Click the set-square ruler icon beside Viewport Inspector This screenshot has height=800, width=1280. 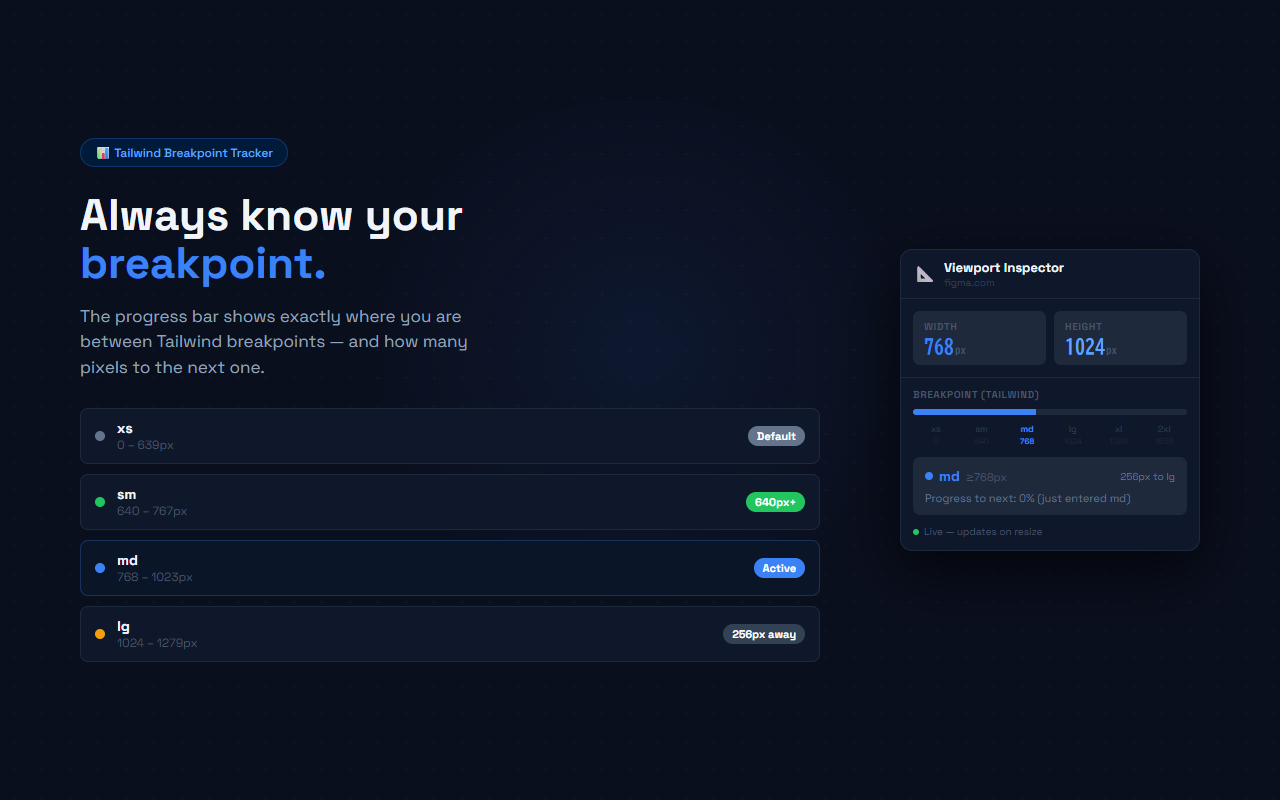point(925,274)
